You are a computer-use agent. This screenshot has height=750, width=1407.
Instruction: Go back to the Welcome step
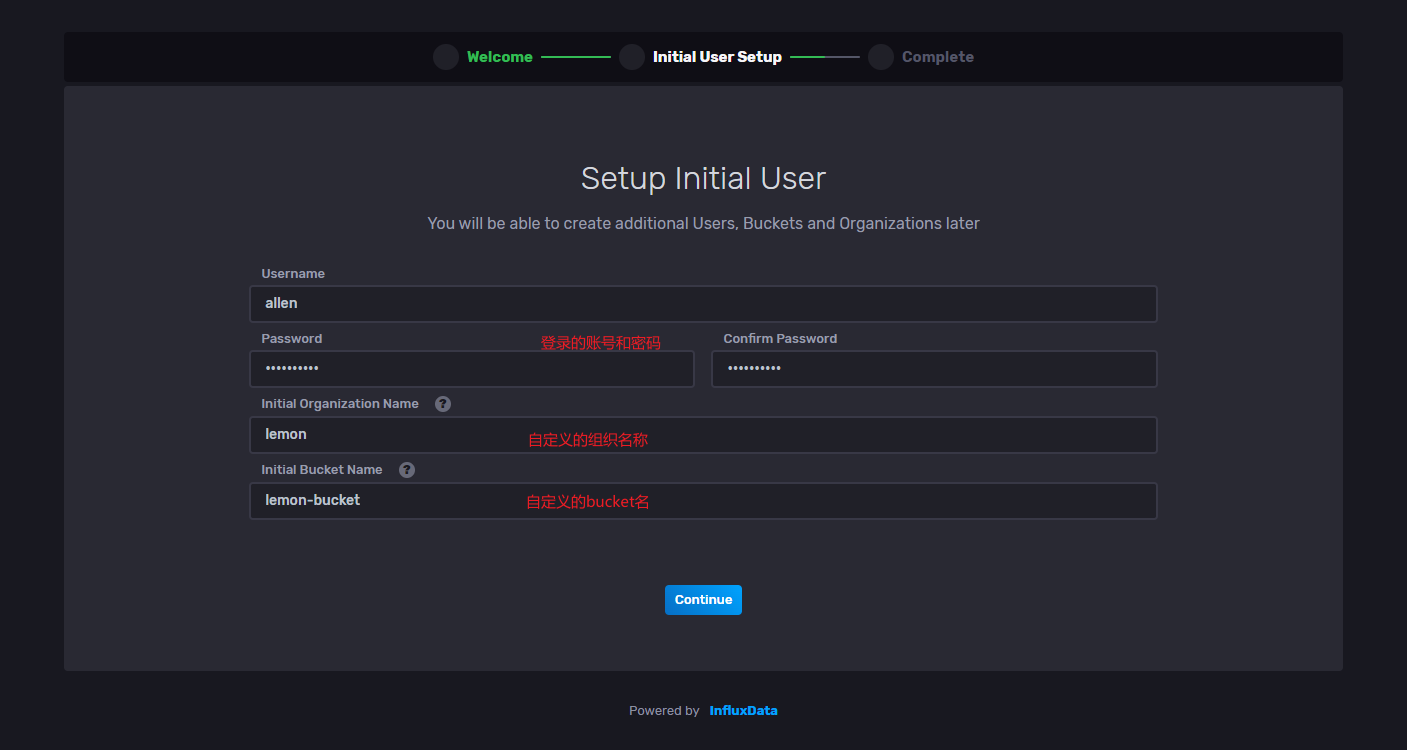tap(500, 57)
